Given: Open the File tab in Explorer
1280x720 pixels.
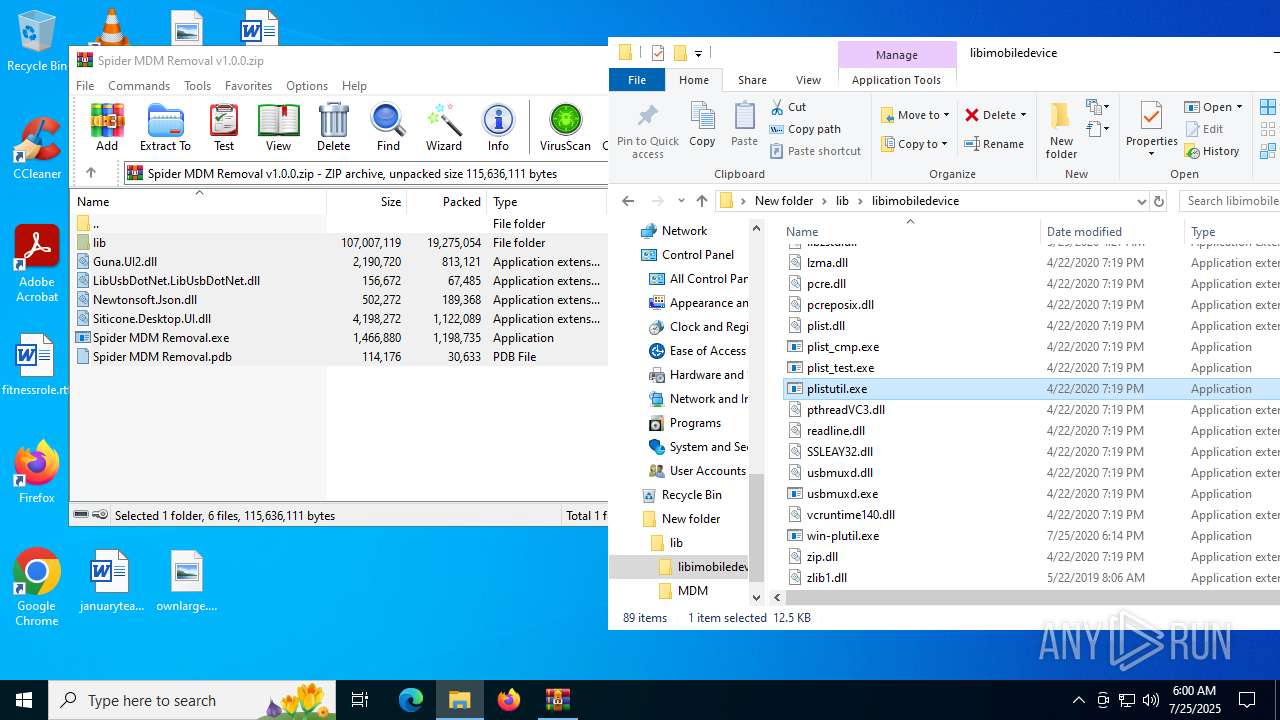Looking at the screenshot, I should [x=637, y=80].
